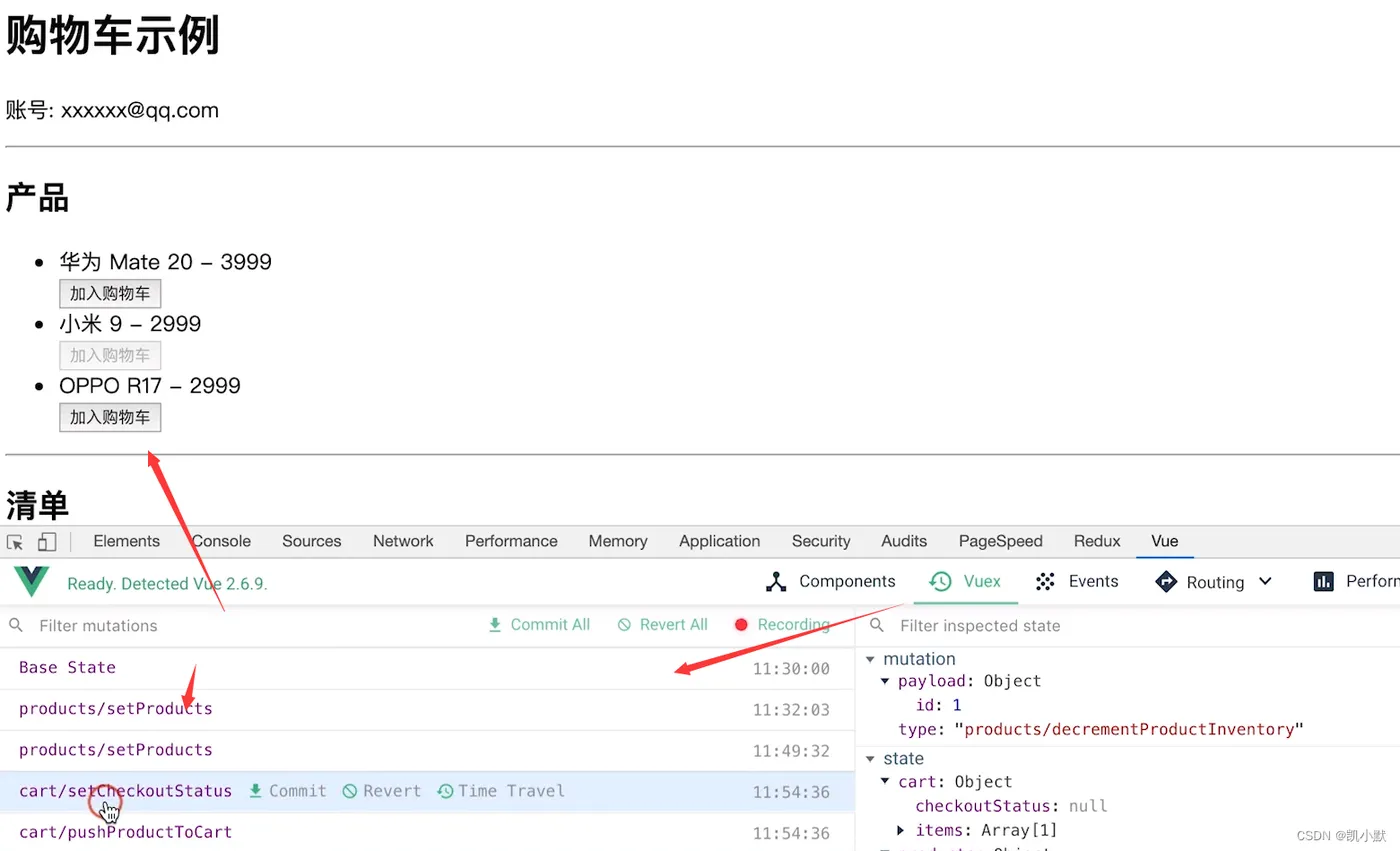Commit the cart/setCheckoutStatus mutation
The height and width of the screenshot is (851, 1400).
point(287,791)
